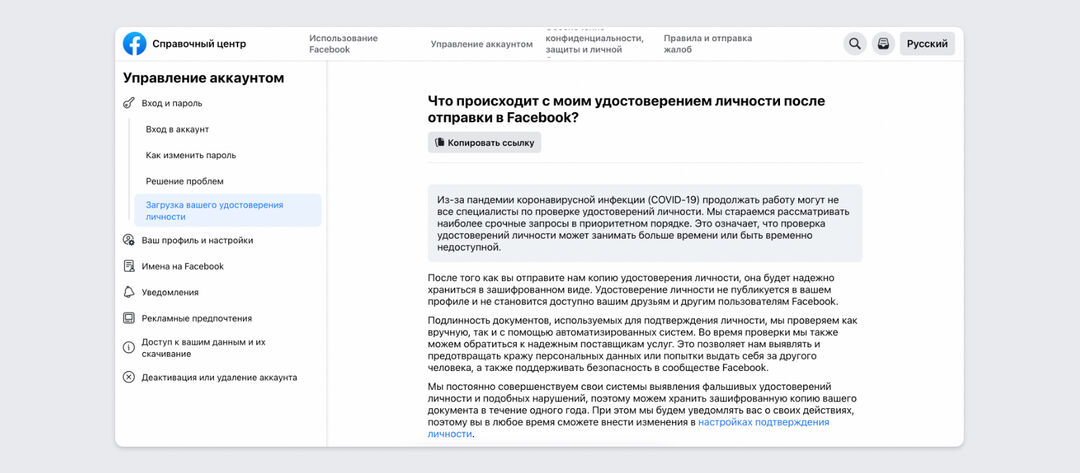Expand Рекламные предпочтения section
1080x473 pixels.
coord(196,319)
